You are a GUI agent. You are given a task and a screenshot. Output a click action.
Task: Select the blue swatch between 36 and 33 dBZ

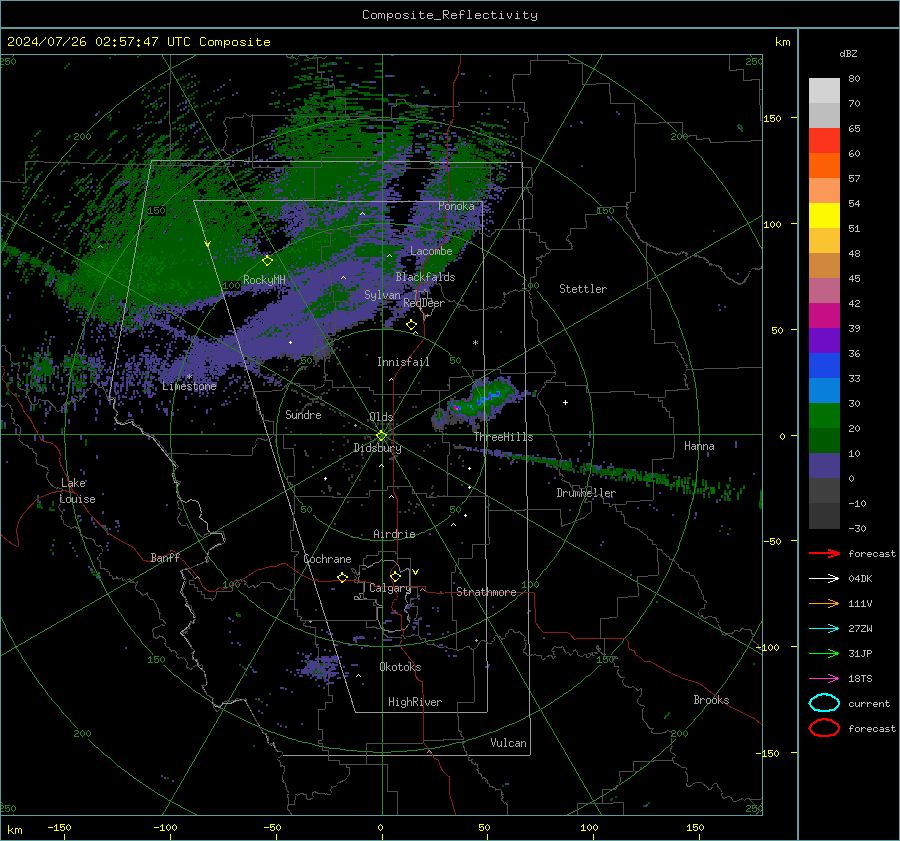pyautogui.click(x=824, y=366)
